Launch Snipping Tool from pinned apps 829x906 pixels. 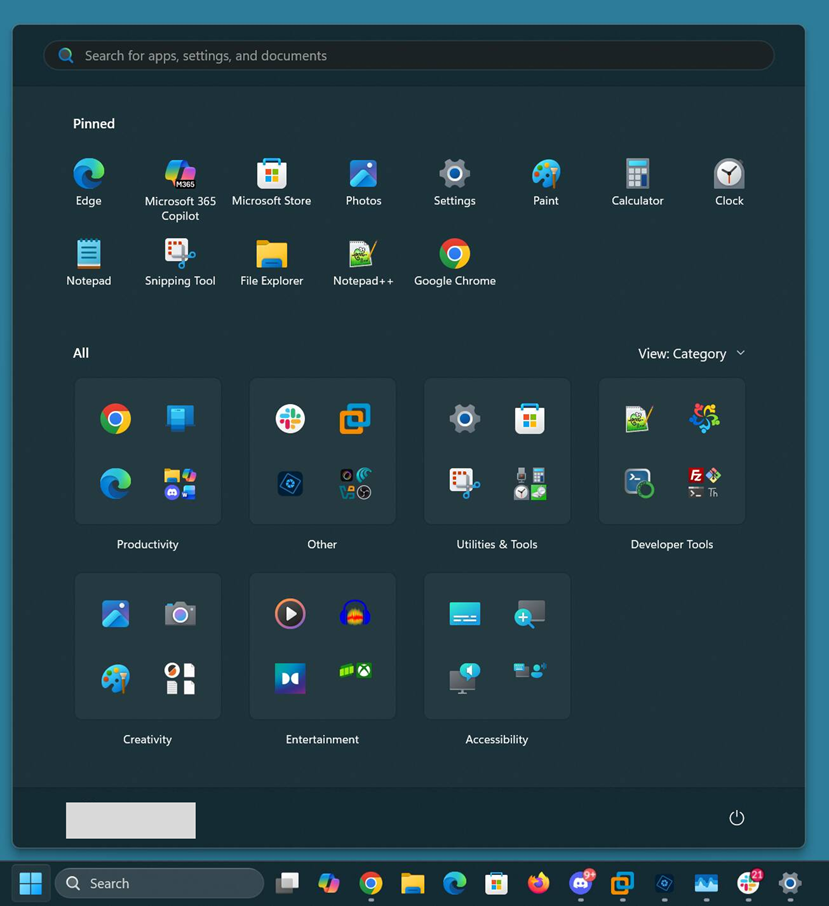[180, 255]
